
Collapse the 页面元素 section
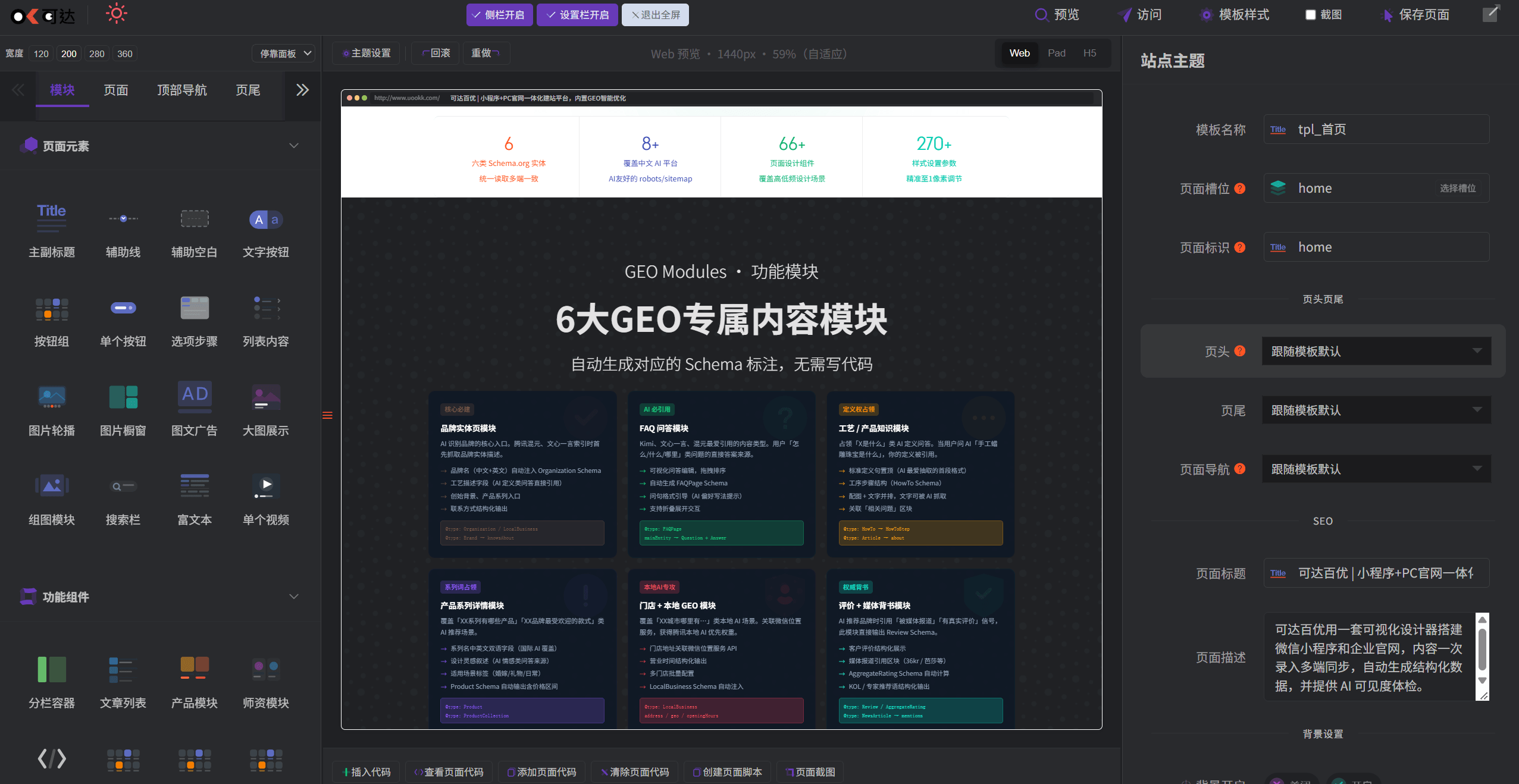point(294,146)
